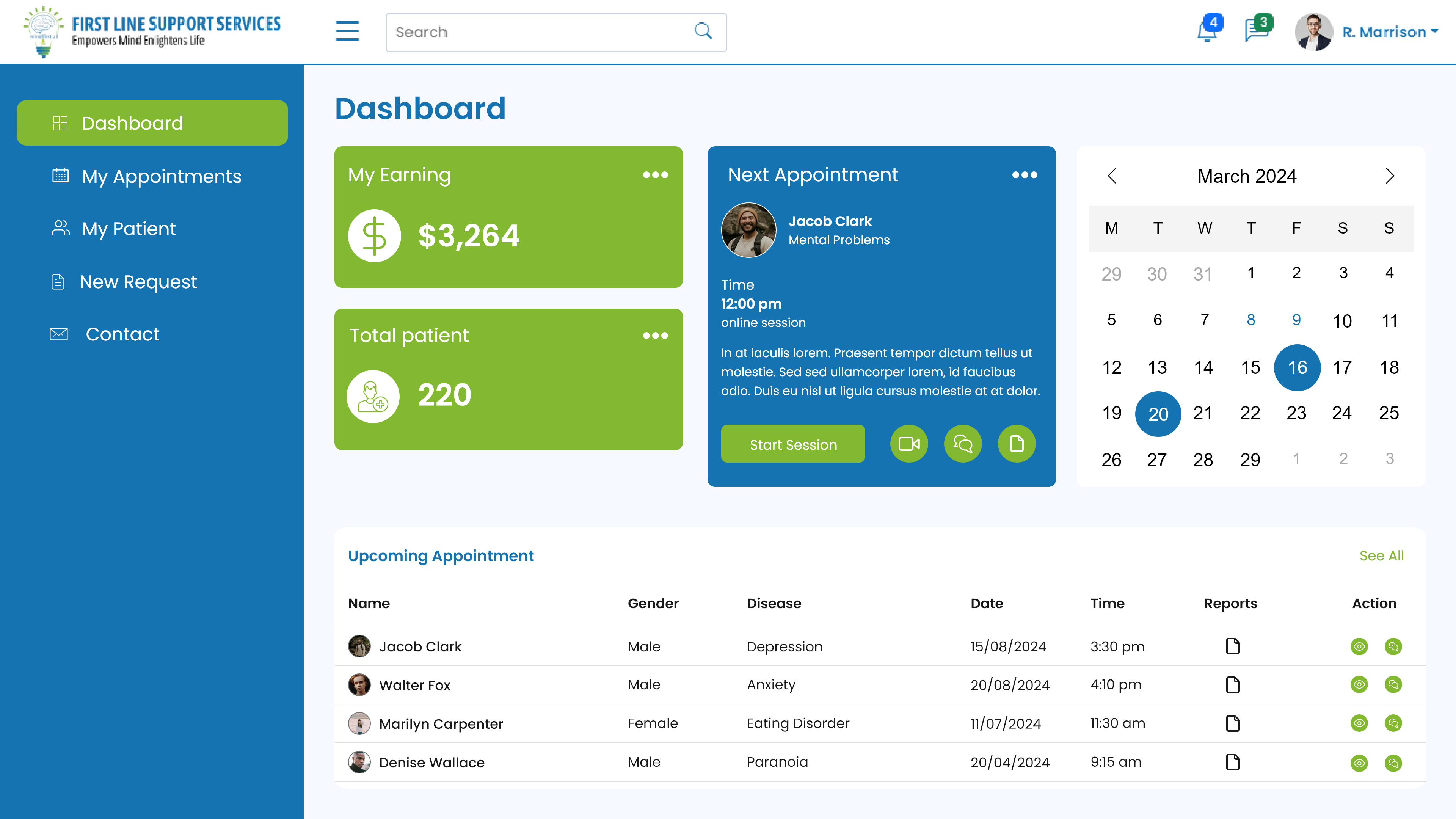Open chat in Next Appointment card
1456x819 pixels.
pos(963,444)
